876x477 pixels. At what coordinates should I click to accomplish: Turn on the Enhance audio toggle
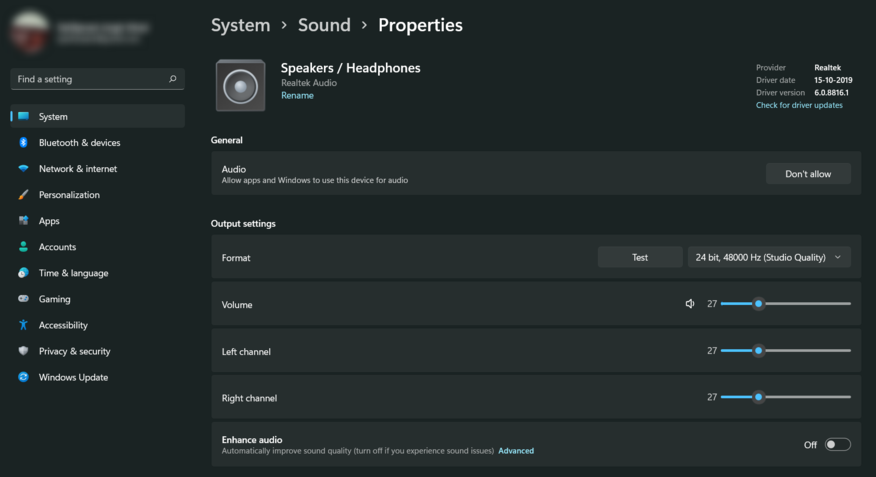tap(837, 445)
